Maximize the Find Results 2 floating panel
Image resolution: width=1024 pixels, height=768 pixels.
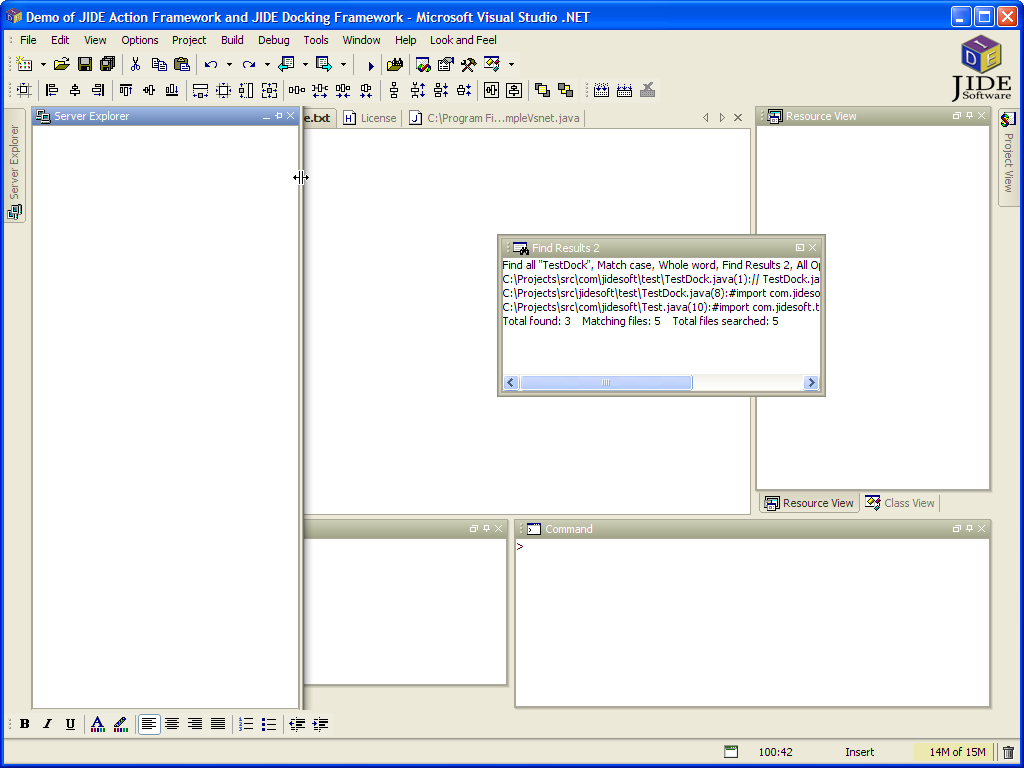(799, 248)
